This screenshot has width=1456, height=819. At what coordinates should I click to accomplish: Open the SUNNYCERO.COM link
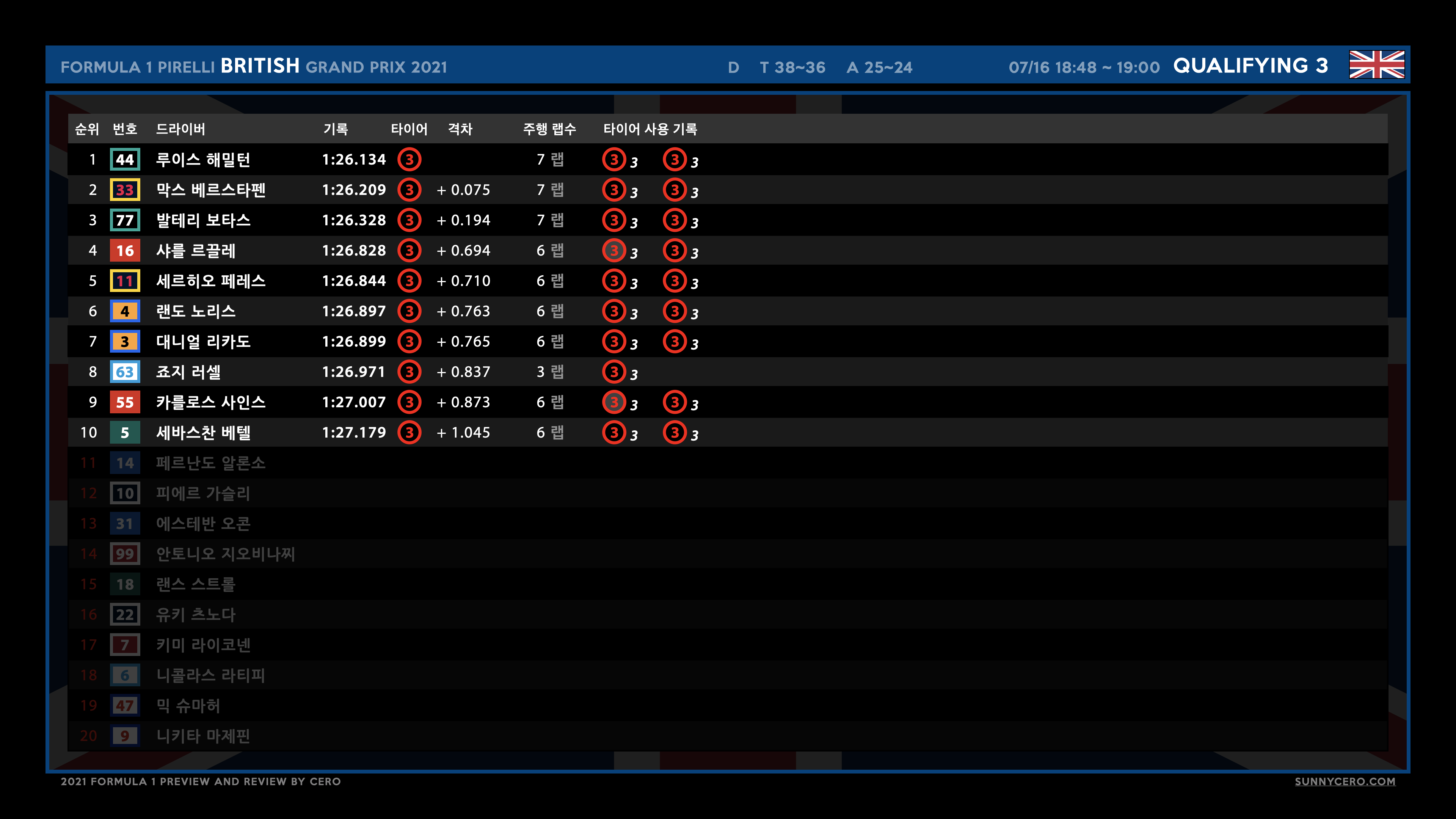click(x=1345, y=781)
